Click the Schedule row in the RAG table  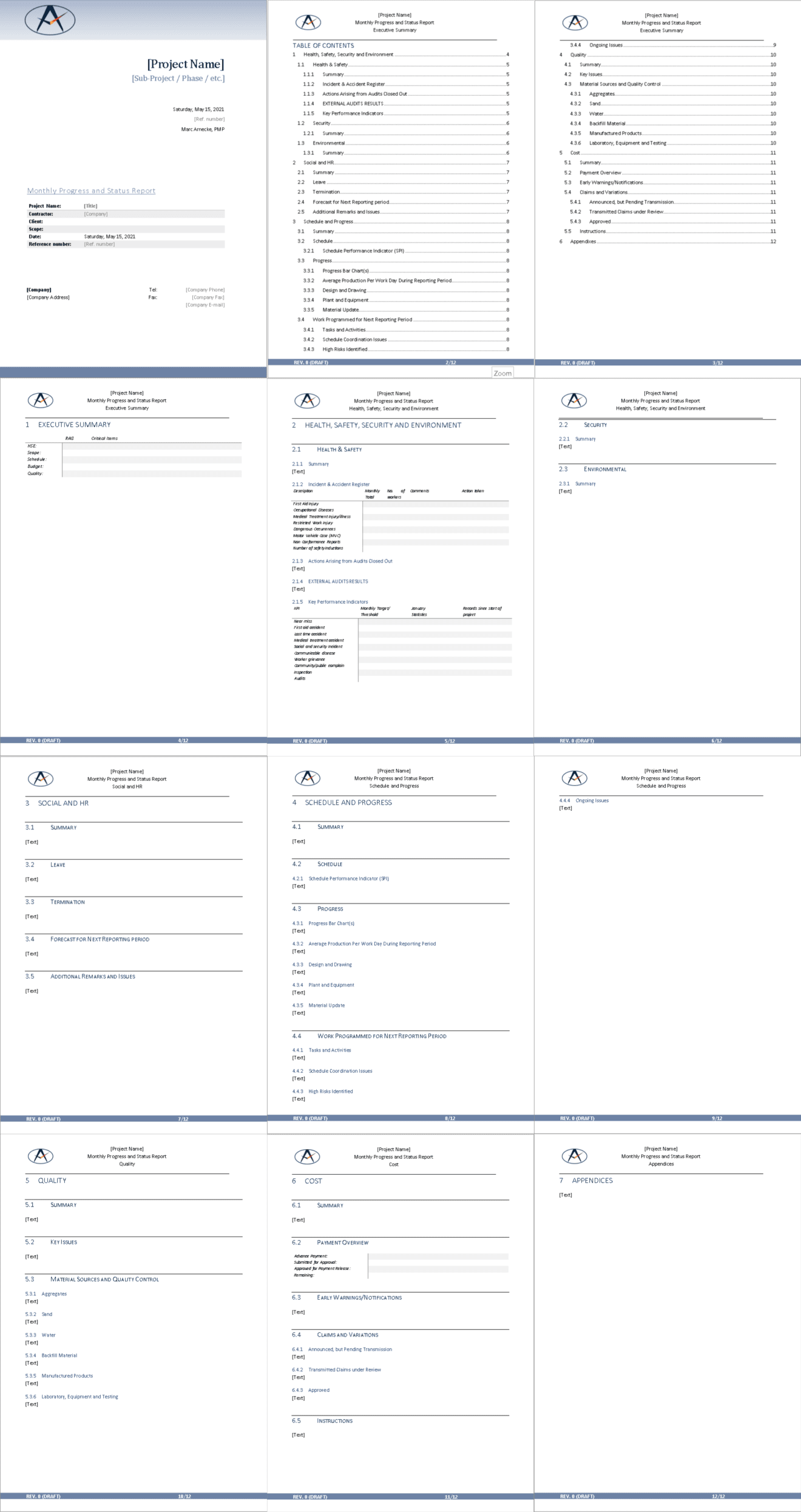[x=133, y=459]
